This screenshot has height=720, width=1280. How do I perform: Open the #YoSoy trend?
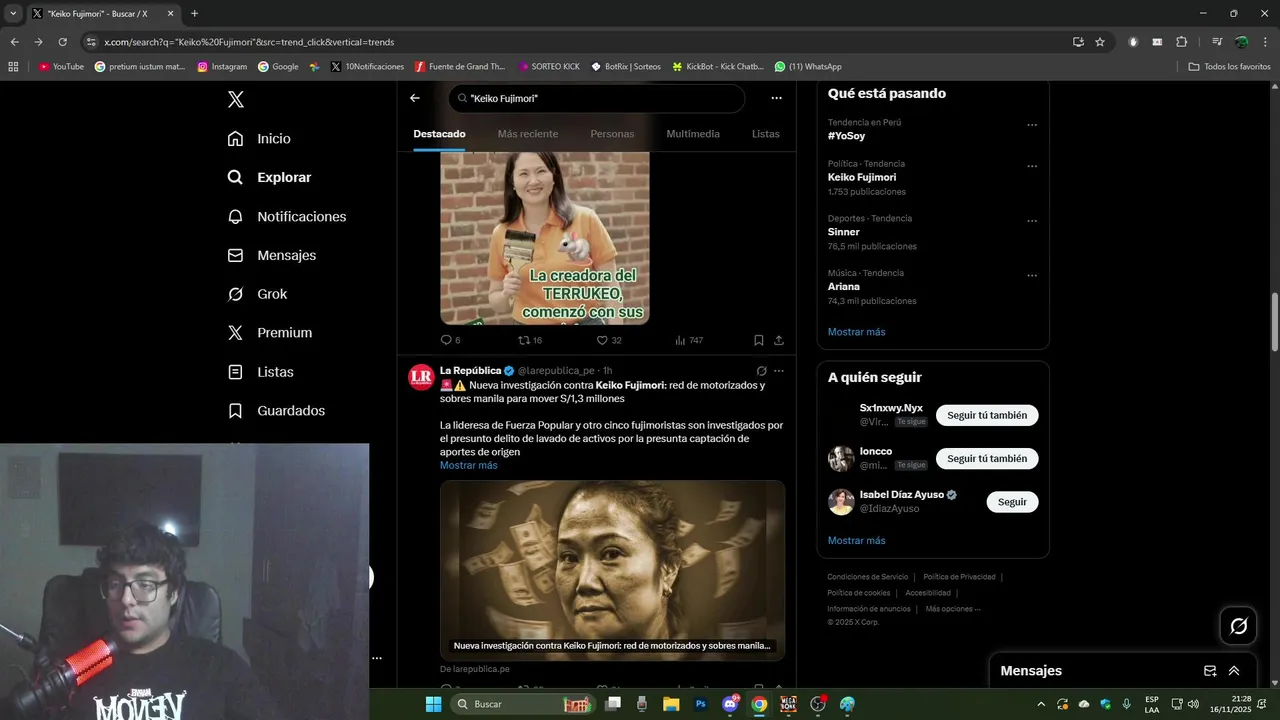[x=846, y=136]
